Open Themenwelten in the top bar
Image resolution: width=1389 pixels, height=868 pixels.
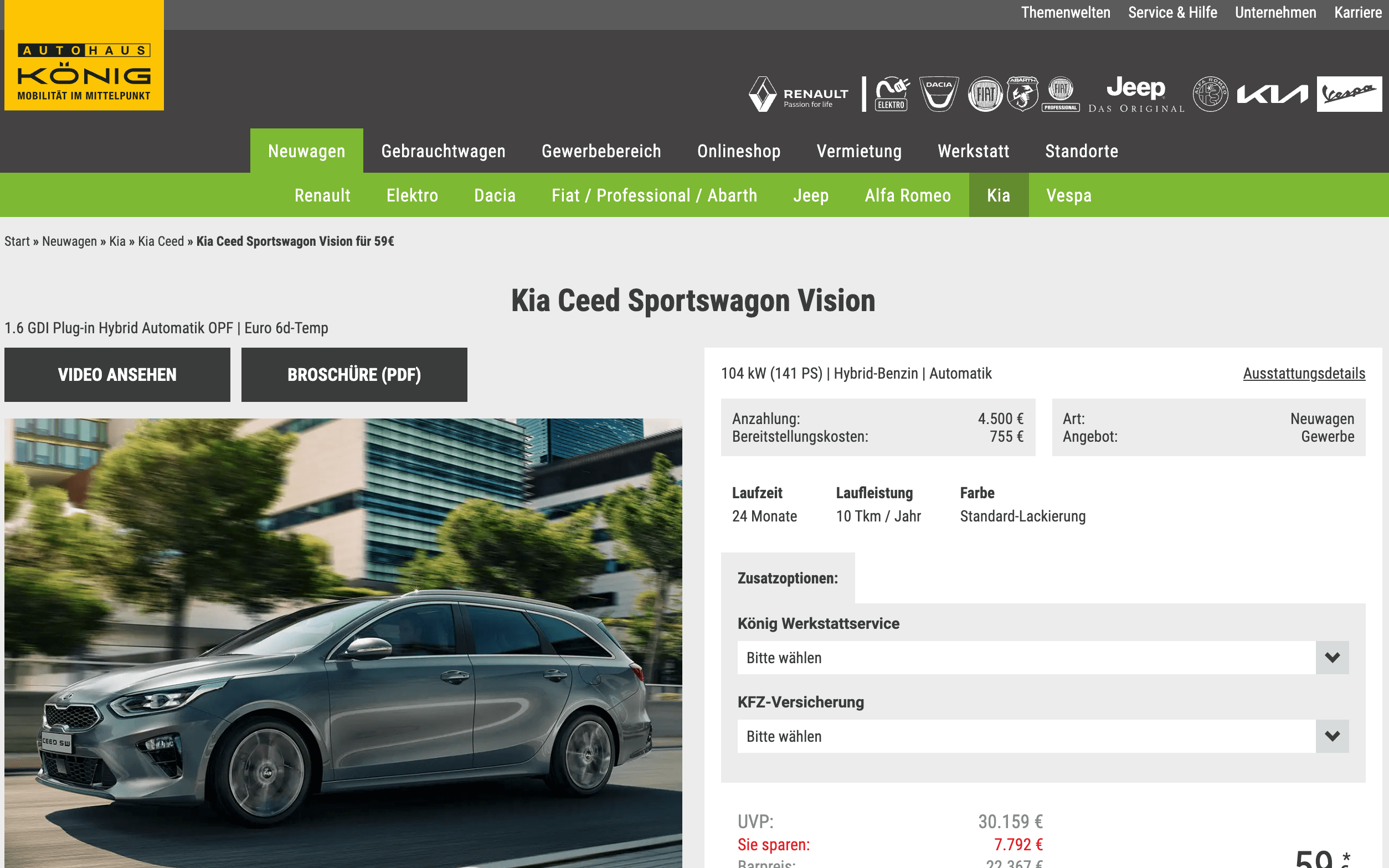[1065, 13]
